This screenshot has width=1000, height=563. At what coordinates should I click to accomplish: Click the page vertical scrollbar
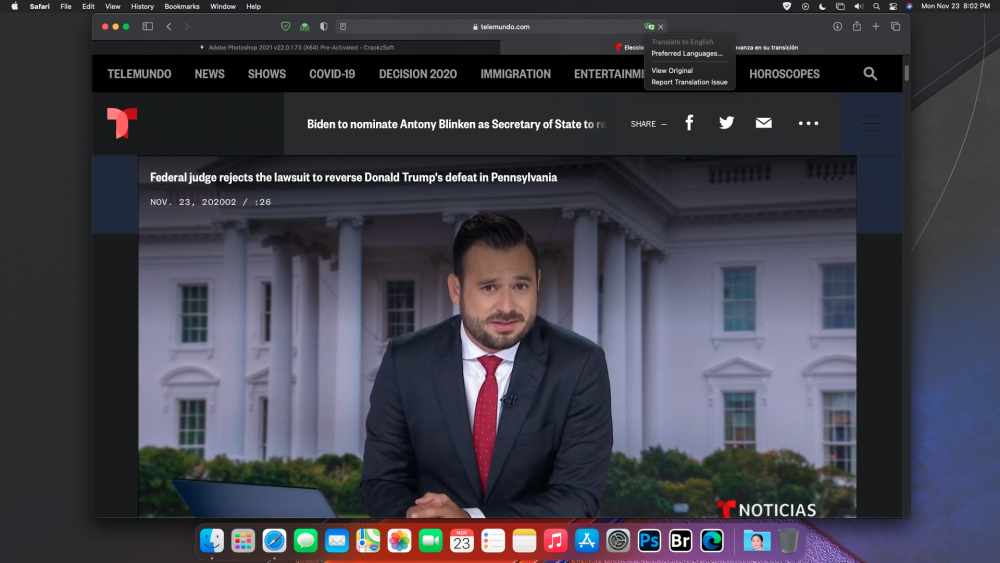[906, 73]
